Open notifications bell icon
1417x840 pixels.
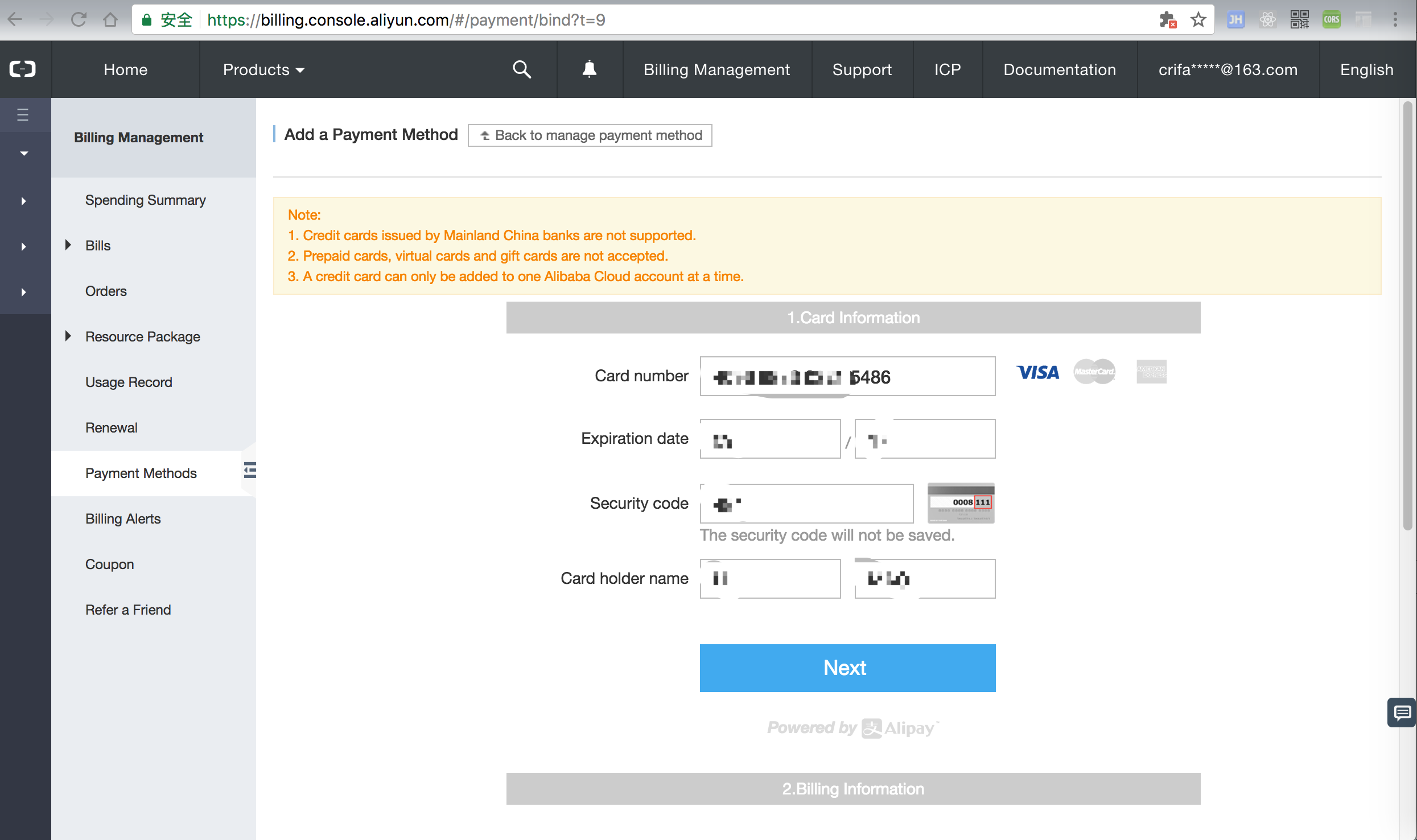(x=589, y=69)
